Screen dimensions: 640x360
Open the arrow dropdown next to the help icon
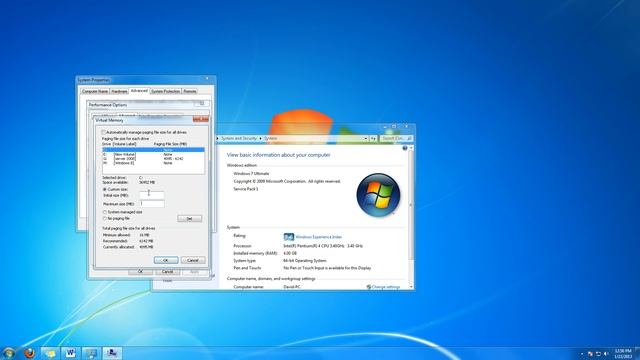pyautogui.click(x=411, y=148)
